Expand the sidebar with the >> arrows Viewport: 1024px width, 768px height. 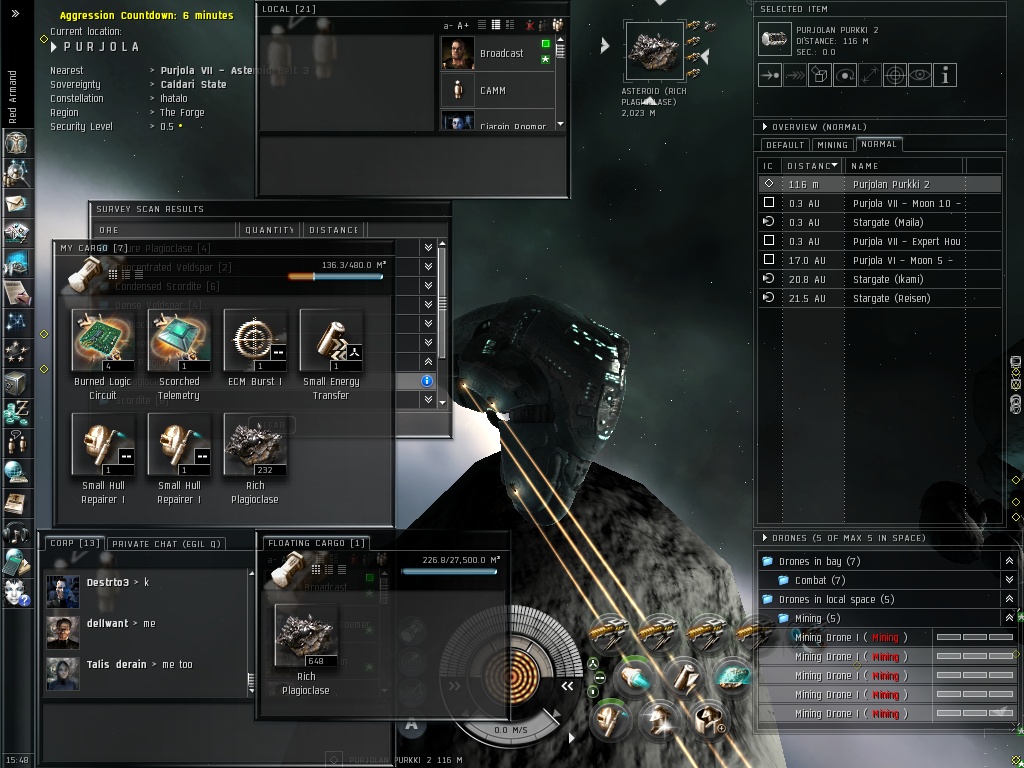click(x=16, y=13)
